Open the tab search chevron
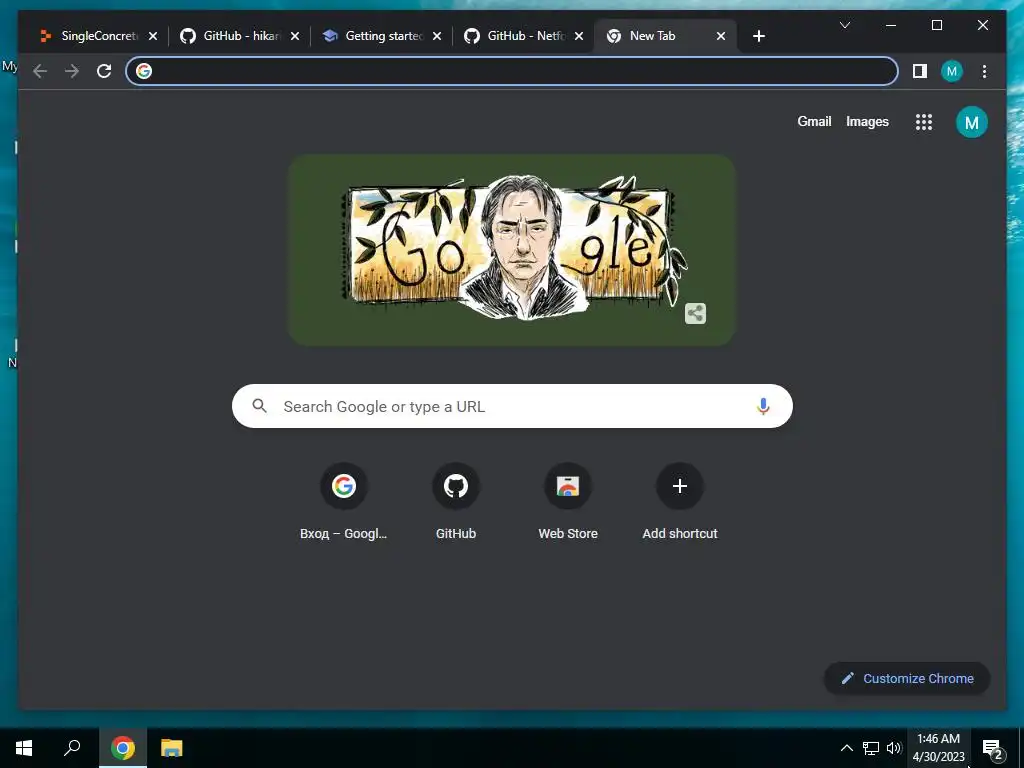 [x=844, y=25]
